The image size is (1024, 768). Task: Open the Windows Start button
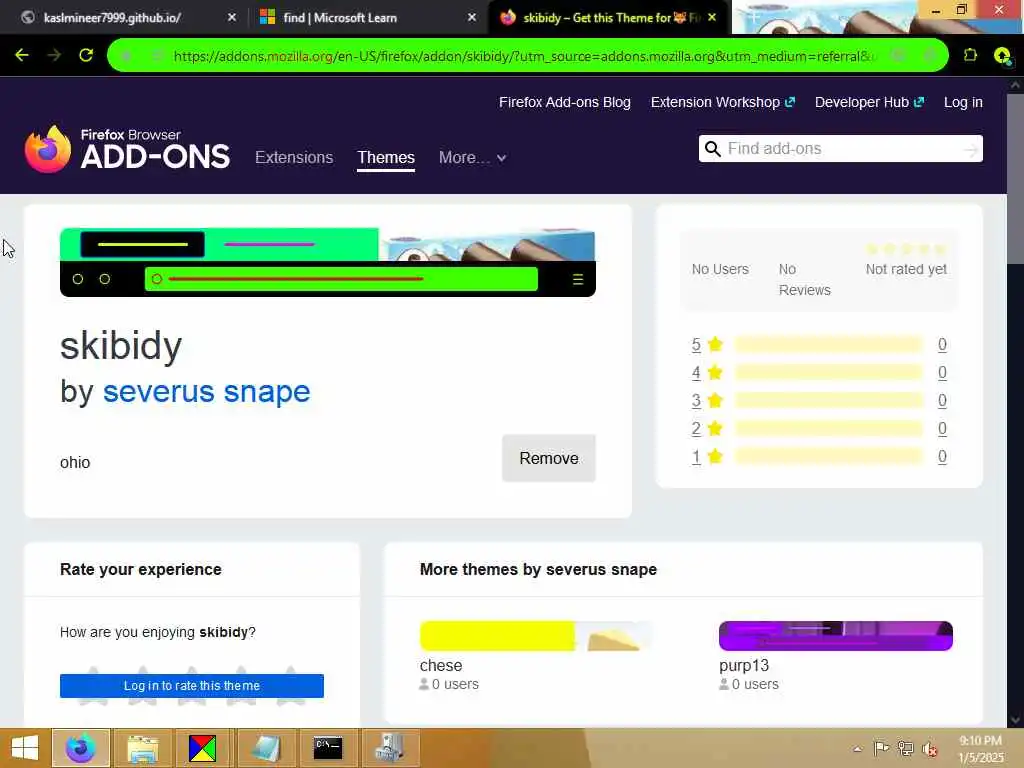click(25, 748)
